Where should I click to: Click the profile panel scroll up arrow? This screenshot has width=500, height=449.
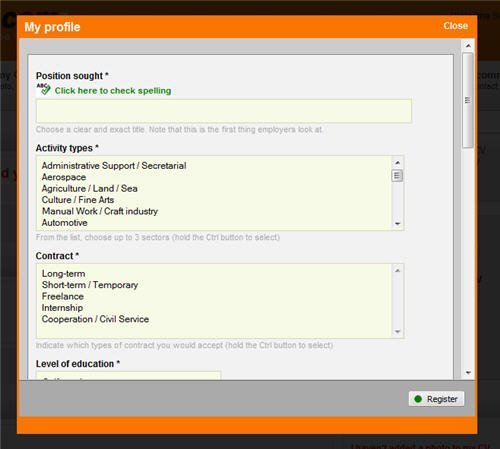[x=468, y=46]
